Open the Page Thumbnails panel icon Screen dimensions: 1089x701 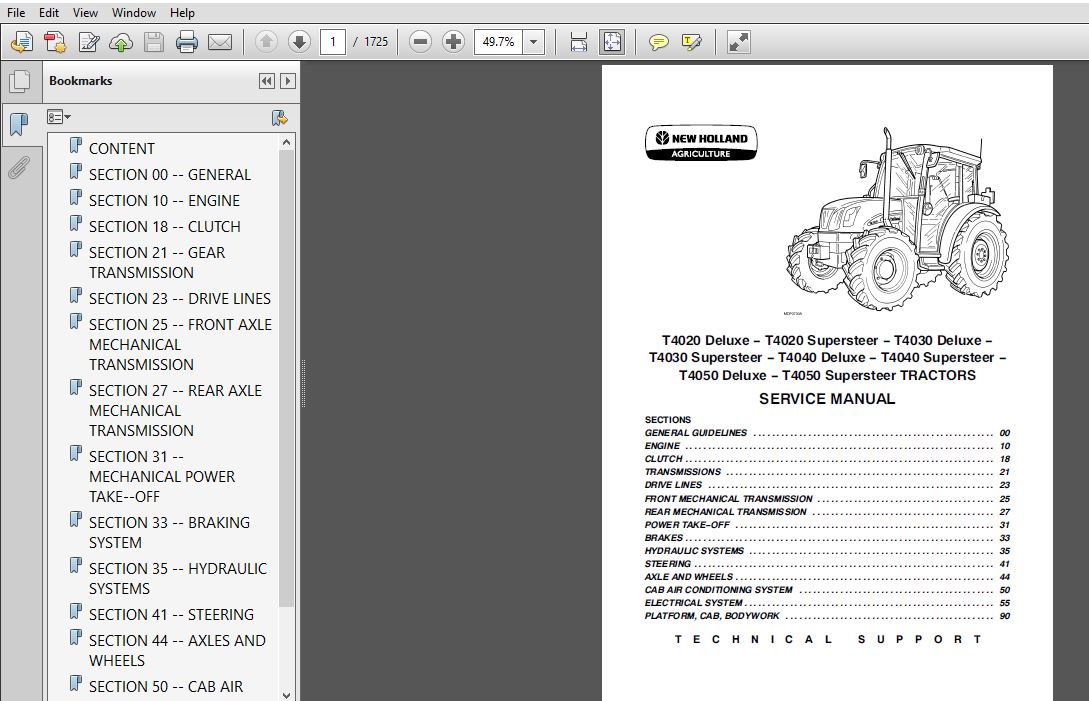19,81
